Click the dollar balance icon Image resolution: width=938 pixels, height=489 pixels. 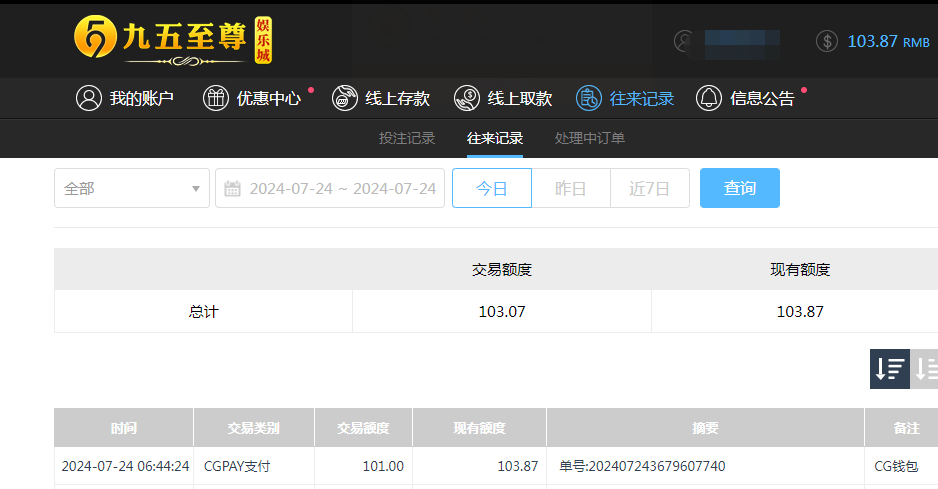click(x=826, y=41)
